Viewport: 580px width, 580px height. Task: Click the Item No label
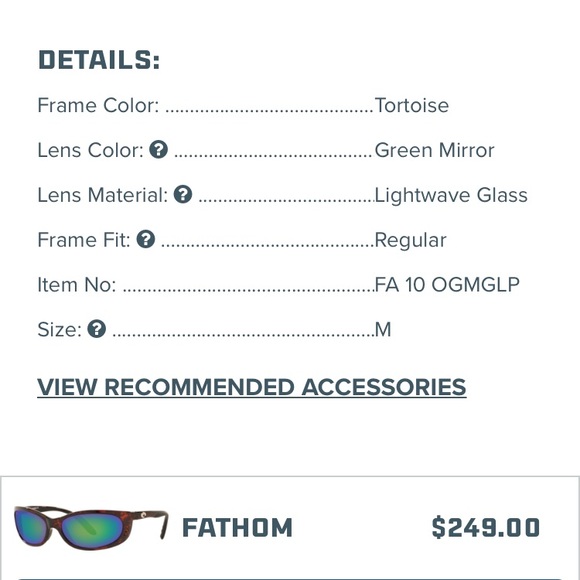[x=77, y=285]
